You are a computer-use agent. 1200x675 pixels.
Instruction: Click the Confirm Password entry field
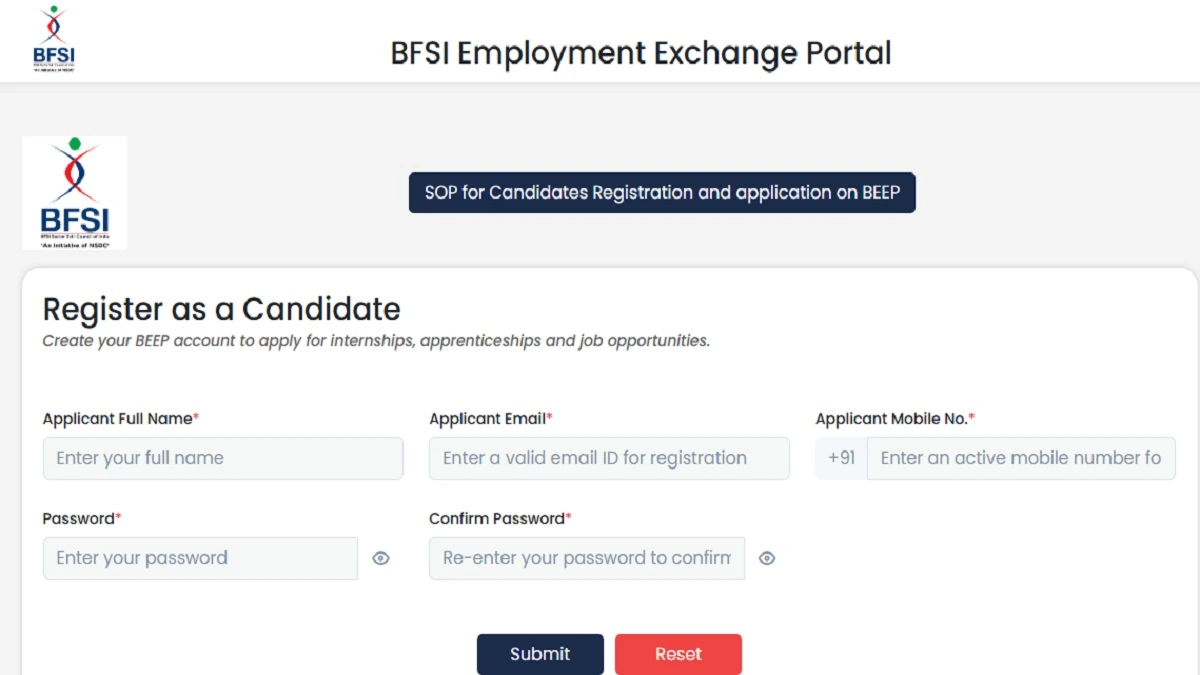click(586, 558)
